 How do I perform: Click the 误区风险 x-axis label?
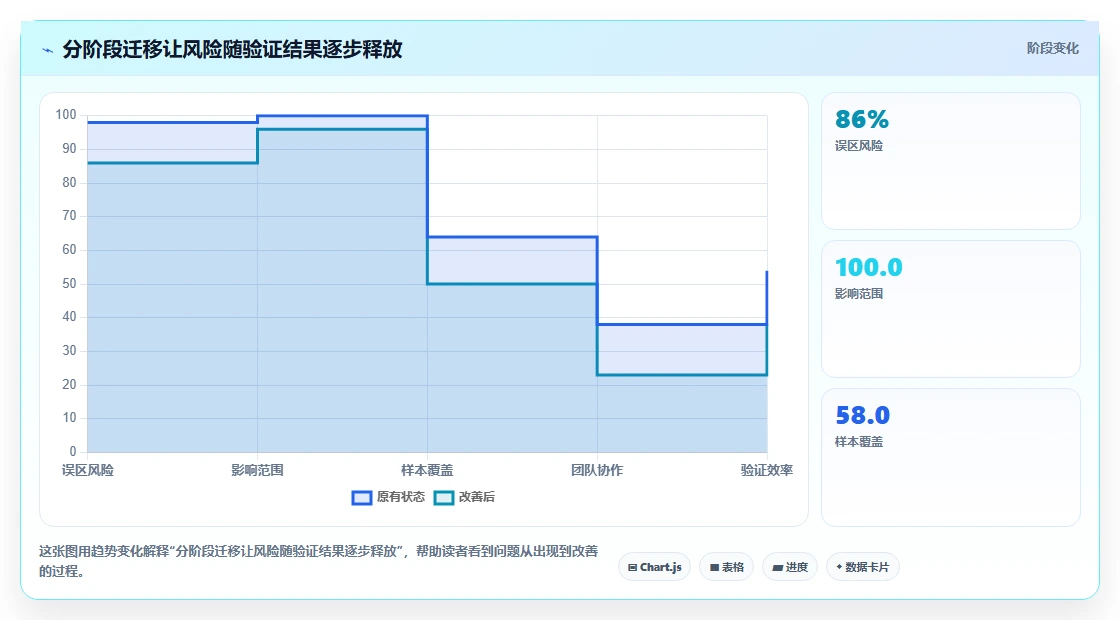88,470
